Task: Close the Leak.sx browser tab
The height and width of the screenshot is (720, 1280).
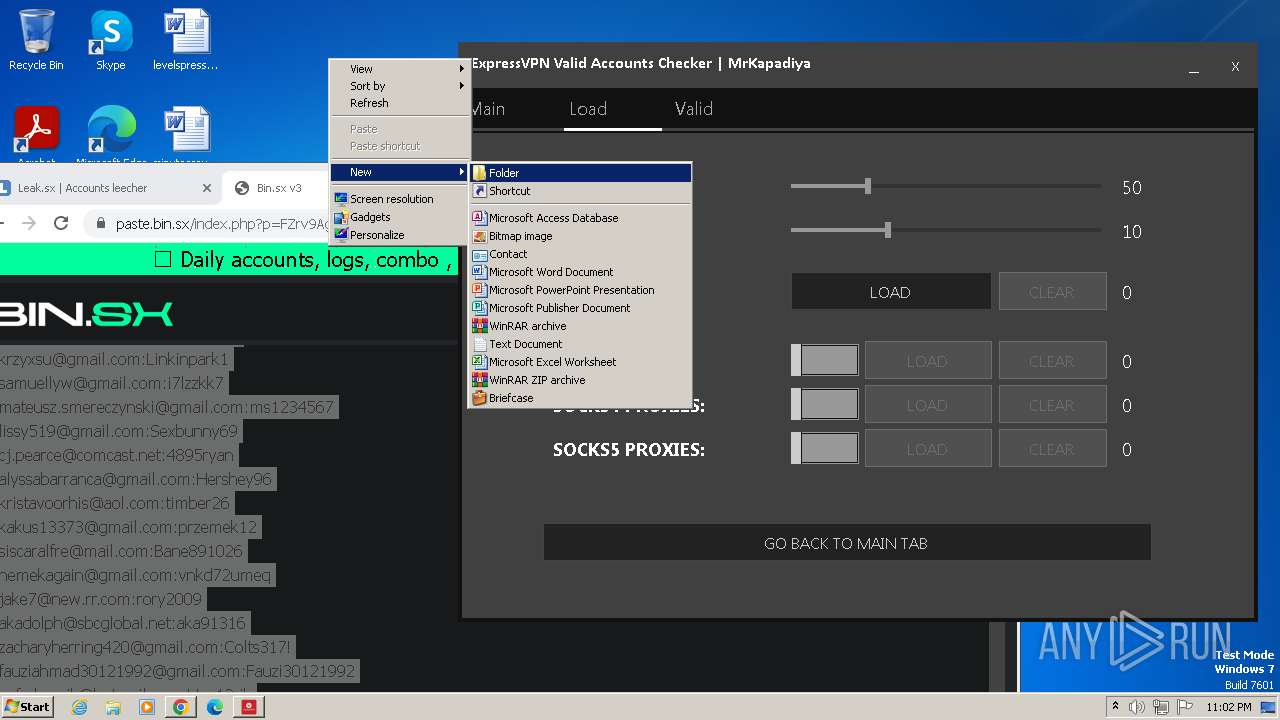Action: pos(207,188)
